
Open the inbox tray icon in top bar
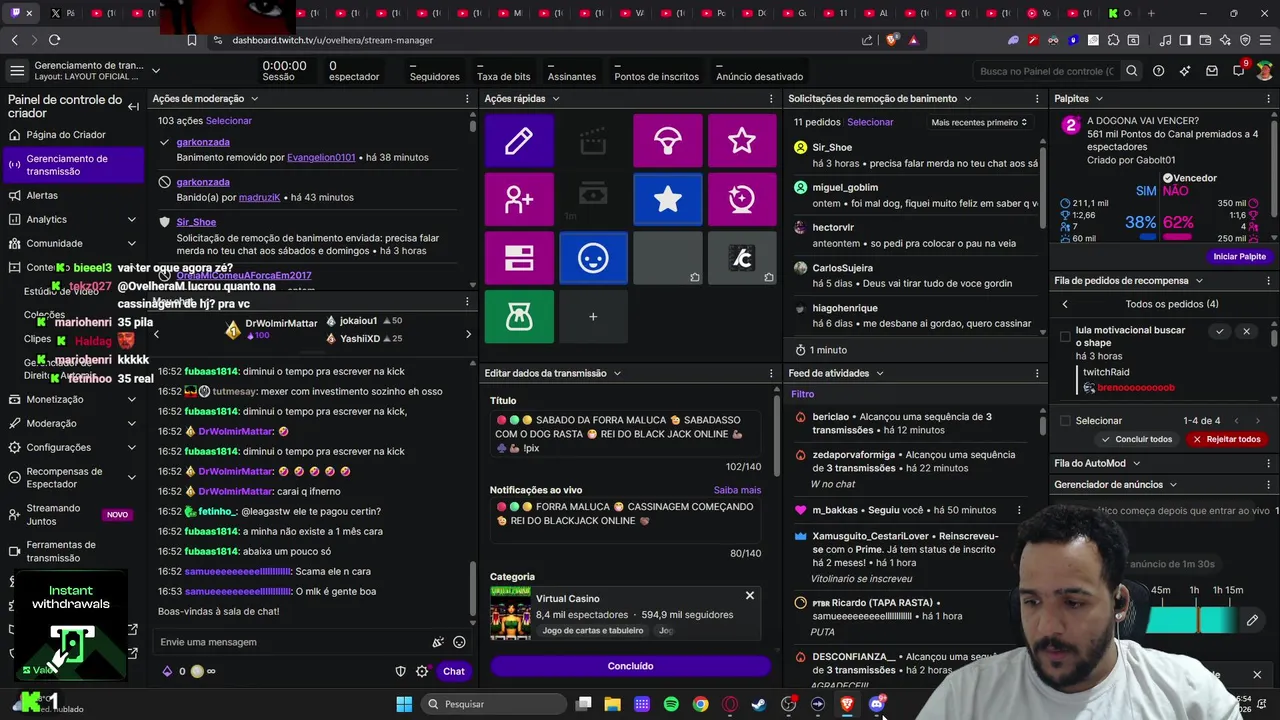tap(1212, 71)
